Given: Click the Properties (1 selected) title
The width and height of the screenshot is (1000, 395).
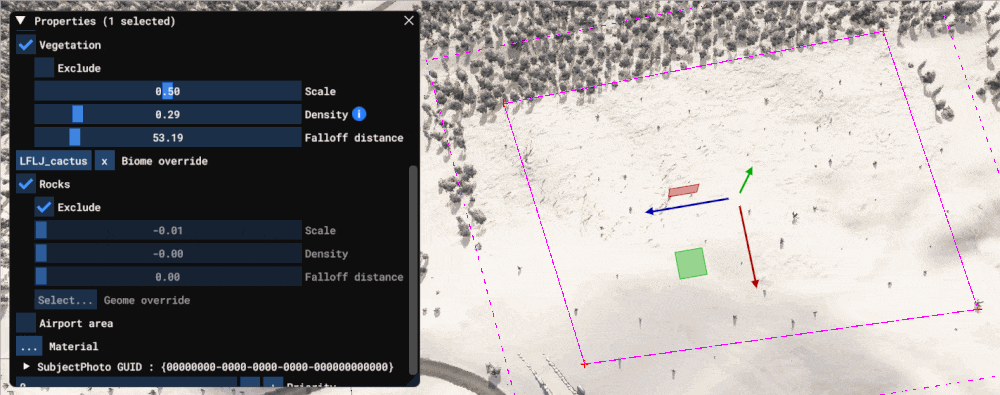Looking at the screenshot, I should click(105, 21).
